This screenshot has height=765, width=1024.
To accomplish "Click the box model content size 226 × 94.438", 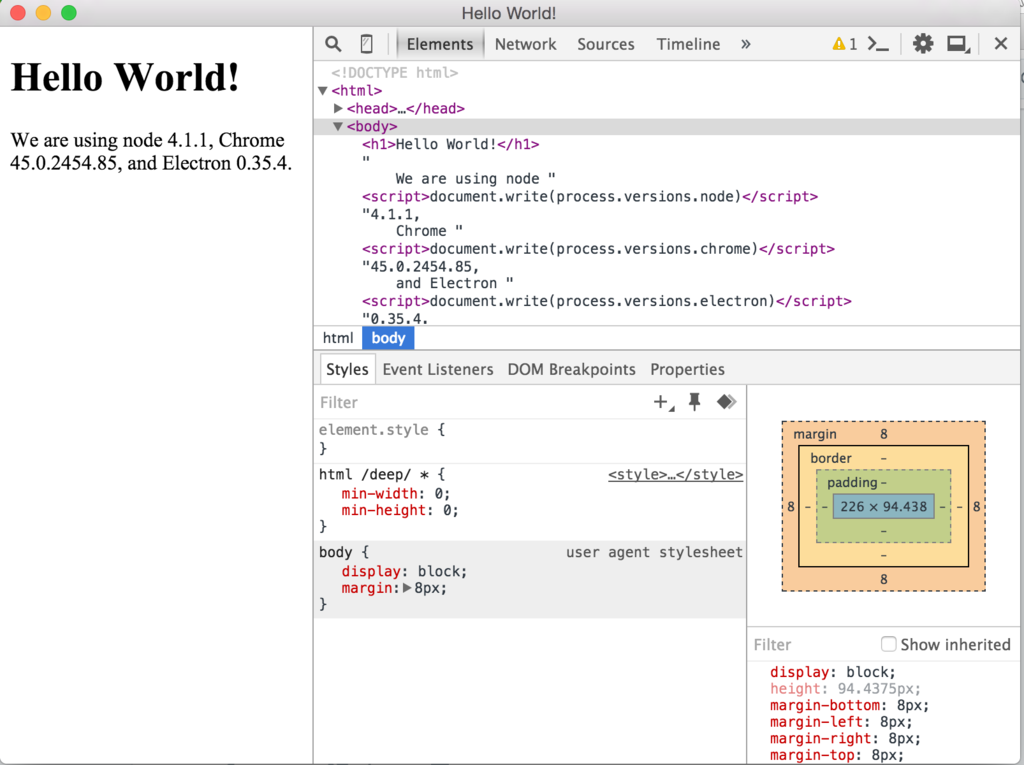I will click(x=883, y=506).
